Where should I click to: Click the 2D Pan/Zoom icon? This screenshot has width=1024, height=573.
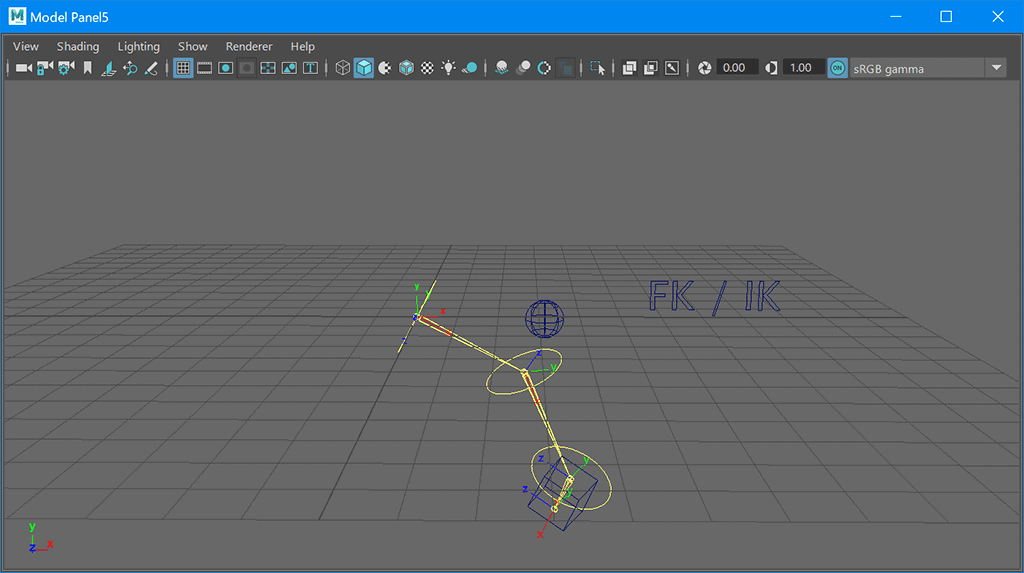[130, 68]
